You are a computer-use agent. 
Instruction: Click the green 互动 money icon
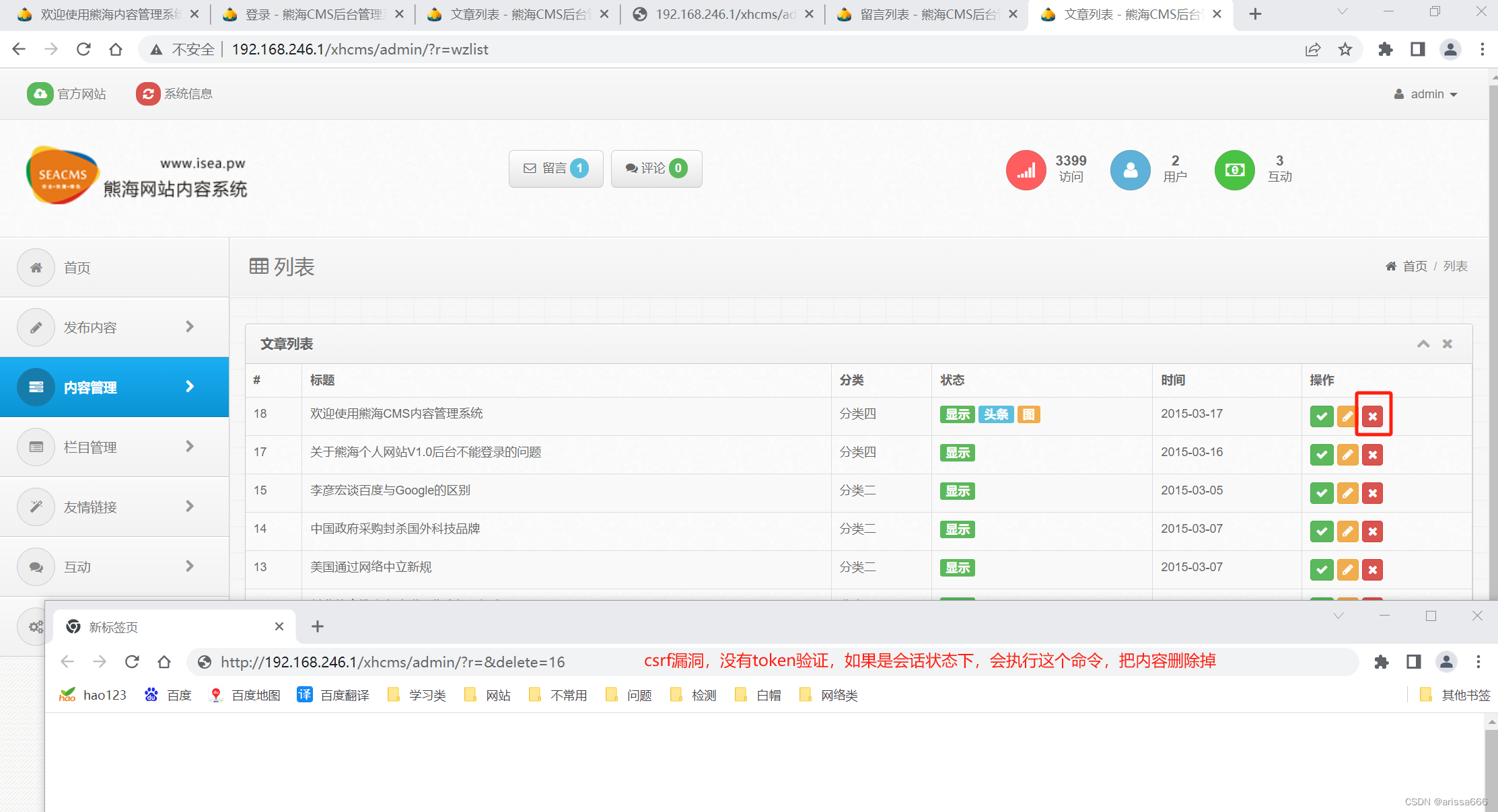click(x=1234, y=170)
